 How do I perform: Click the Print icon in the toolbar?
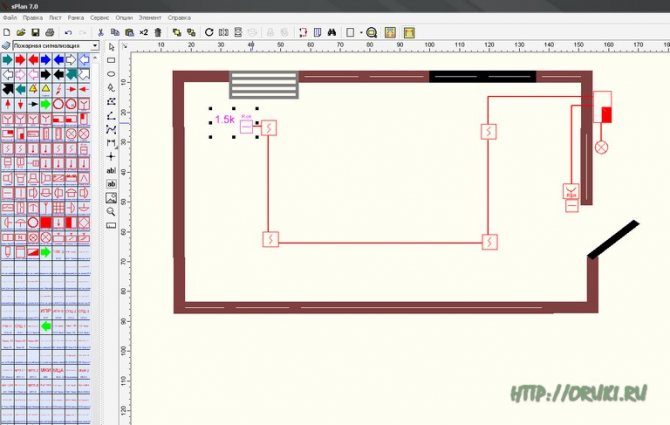tap(50, 32)
